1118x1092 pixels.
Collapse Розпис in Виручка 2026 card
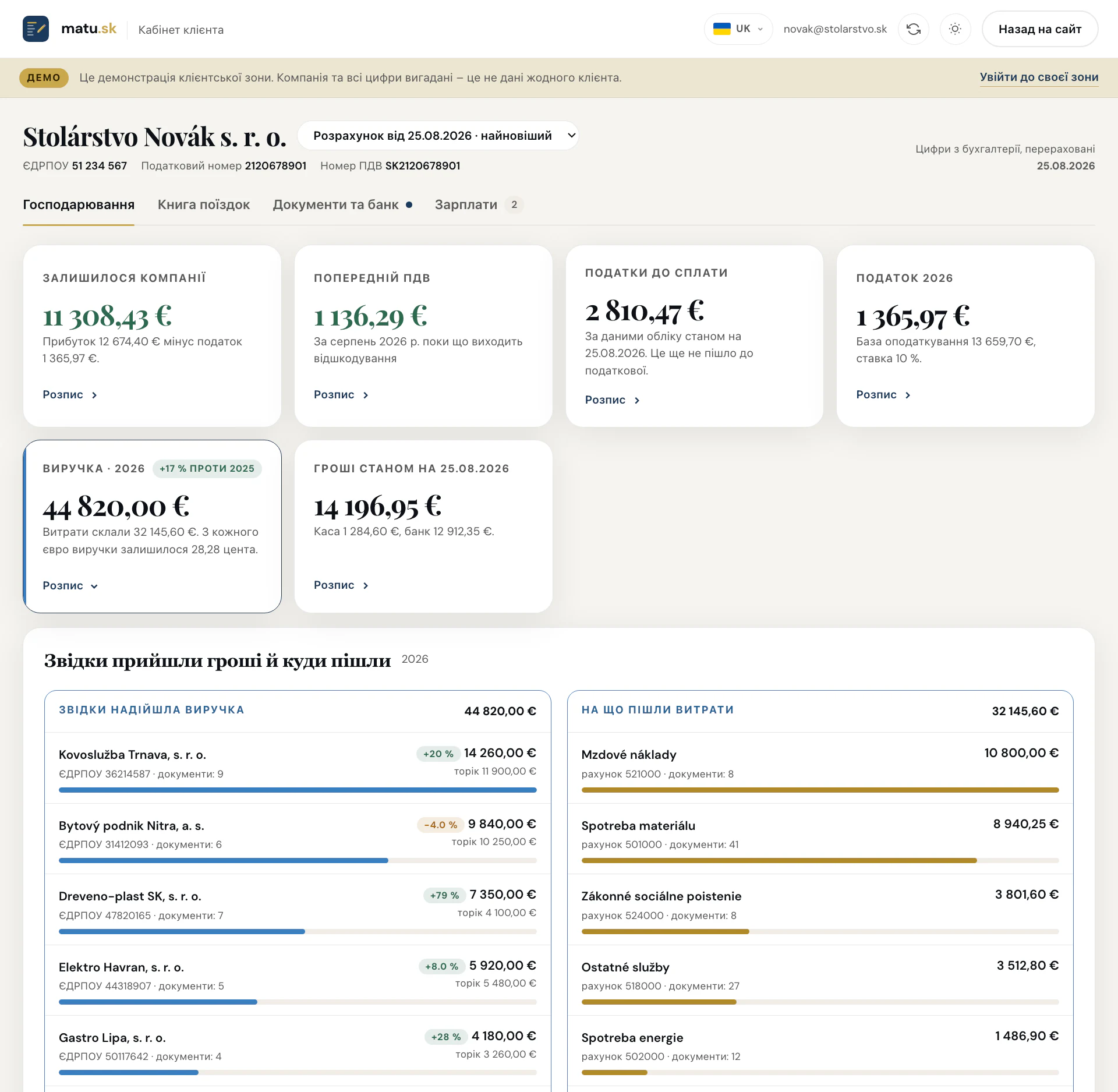pyautogui.click(x=70, y=586)
